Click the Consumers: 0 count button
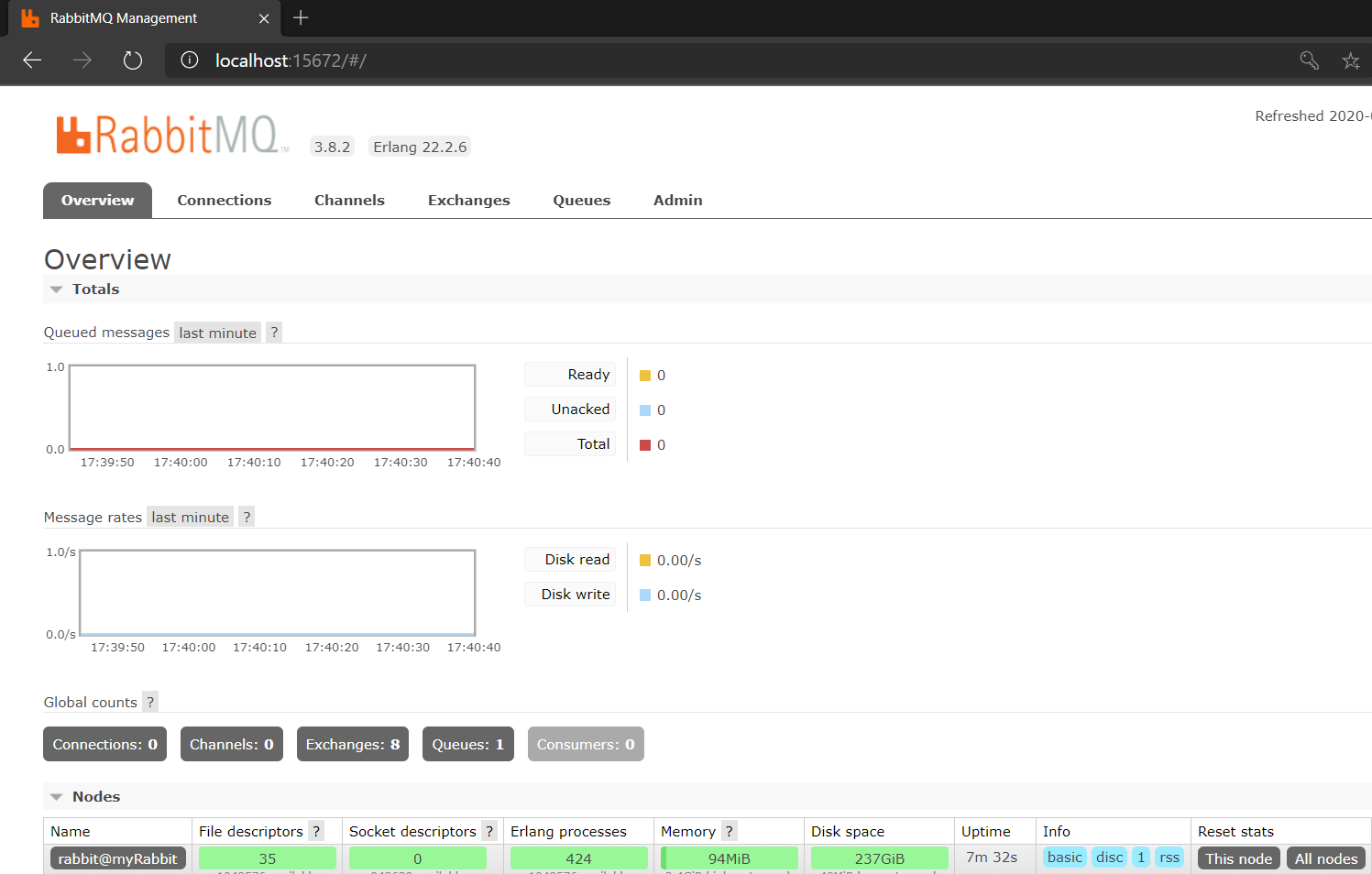1372x874 pixels. [586, 744]
